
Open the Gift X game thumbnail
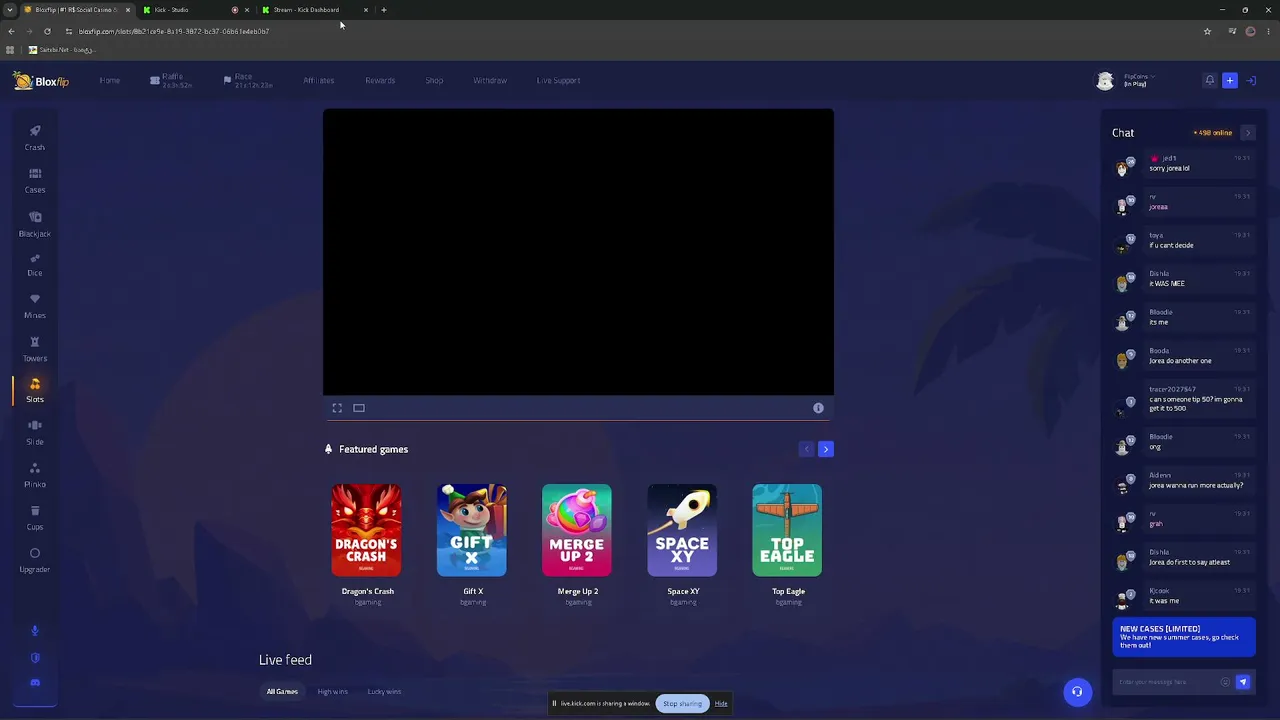[x=472, y=530]
